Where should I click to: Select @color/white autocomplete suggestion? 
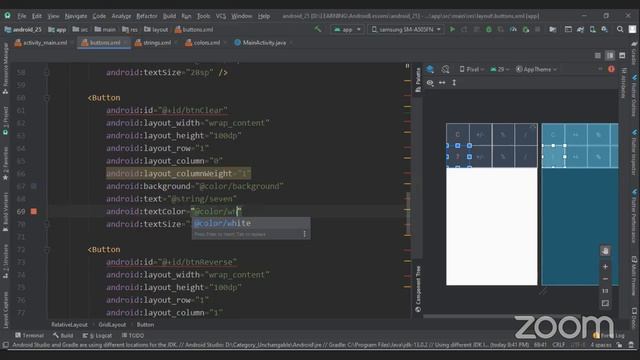tap(251, 223)
